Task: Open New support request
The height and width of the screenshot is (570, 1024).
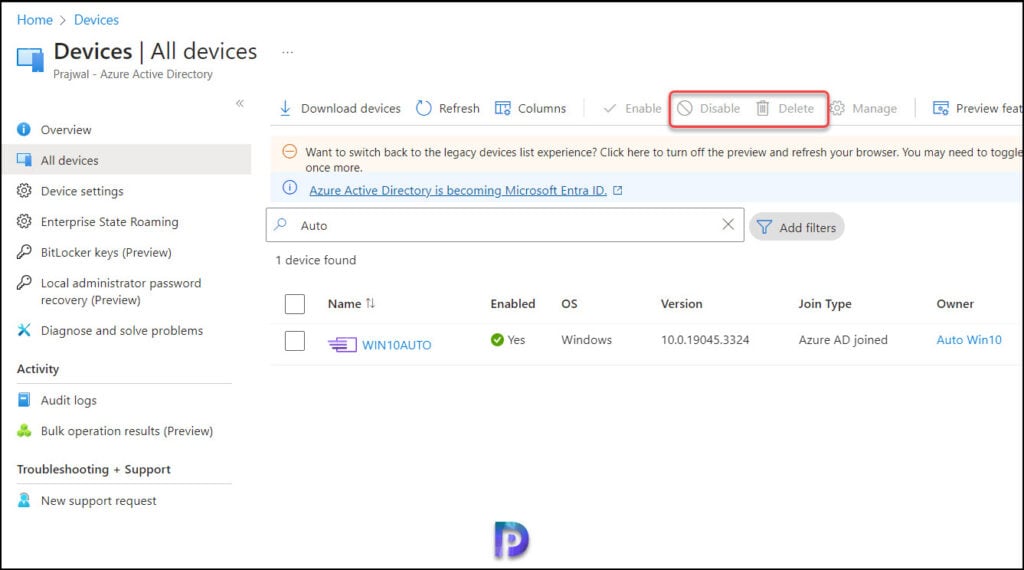Action: [x=99, y=501]
